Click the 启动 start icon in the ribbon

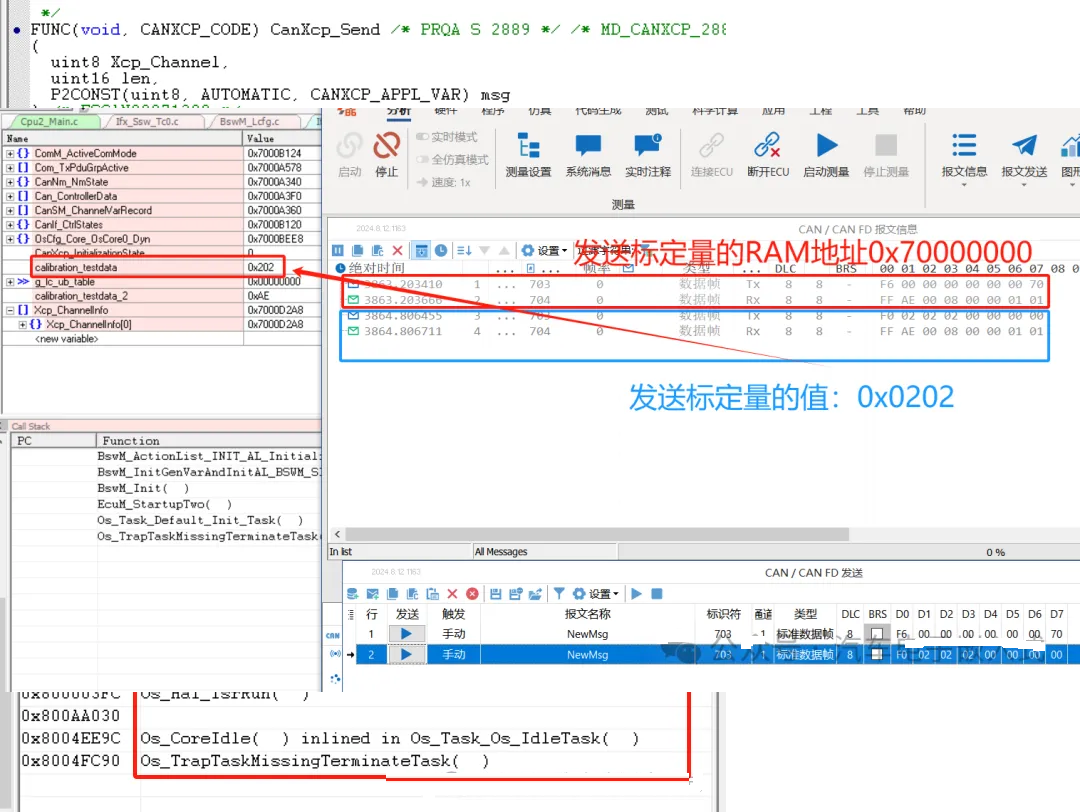click(350, 145)
